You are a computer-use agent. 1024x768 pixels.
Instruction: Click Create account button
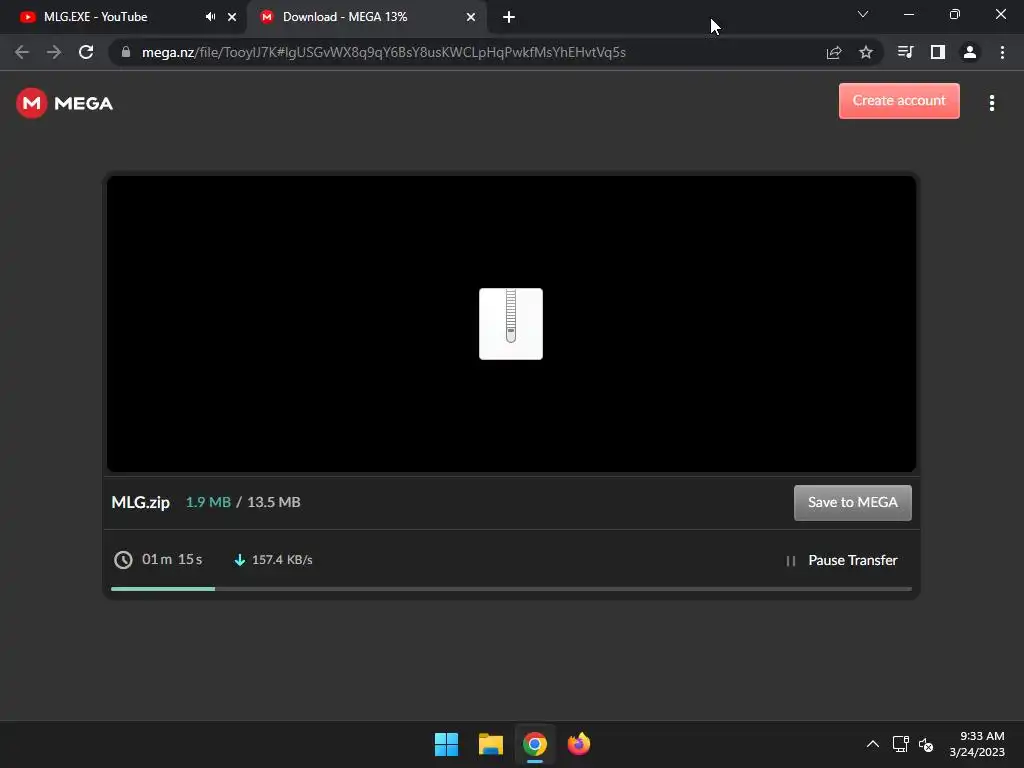[x=899, y=101]
